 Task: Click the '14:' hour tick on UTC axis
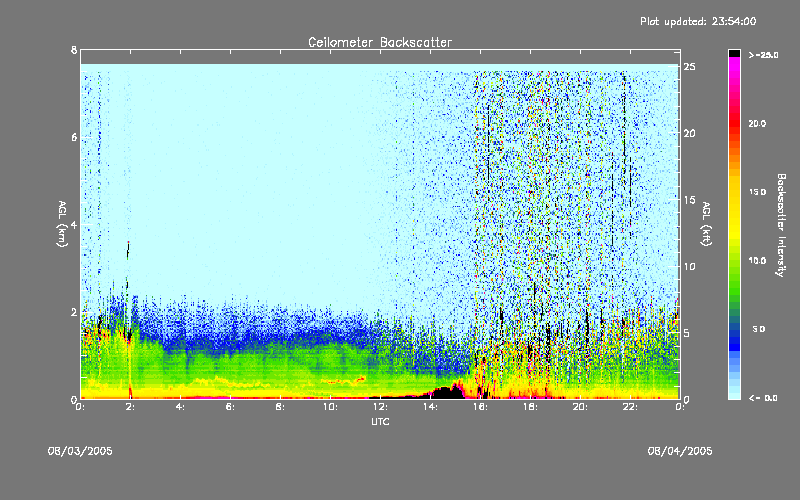point(430,407)
